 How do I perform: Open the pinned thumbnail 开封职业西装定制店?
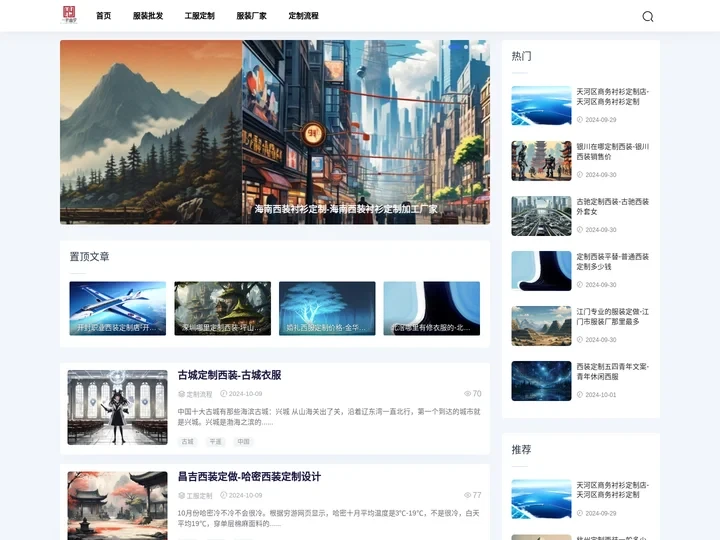[x=118, y=308]
